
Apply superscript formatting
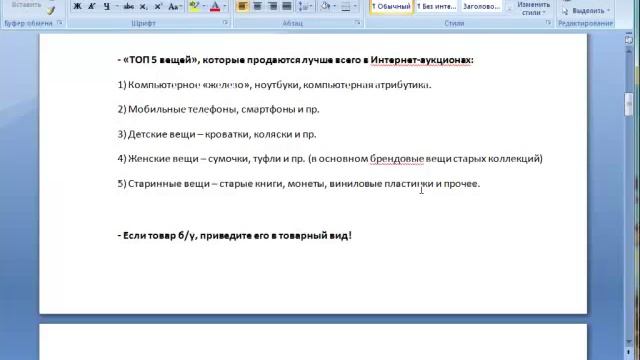[158, 6]
